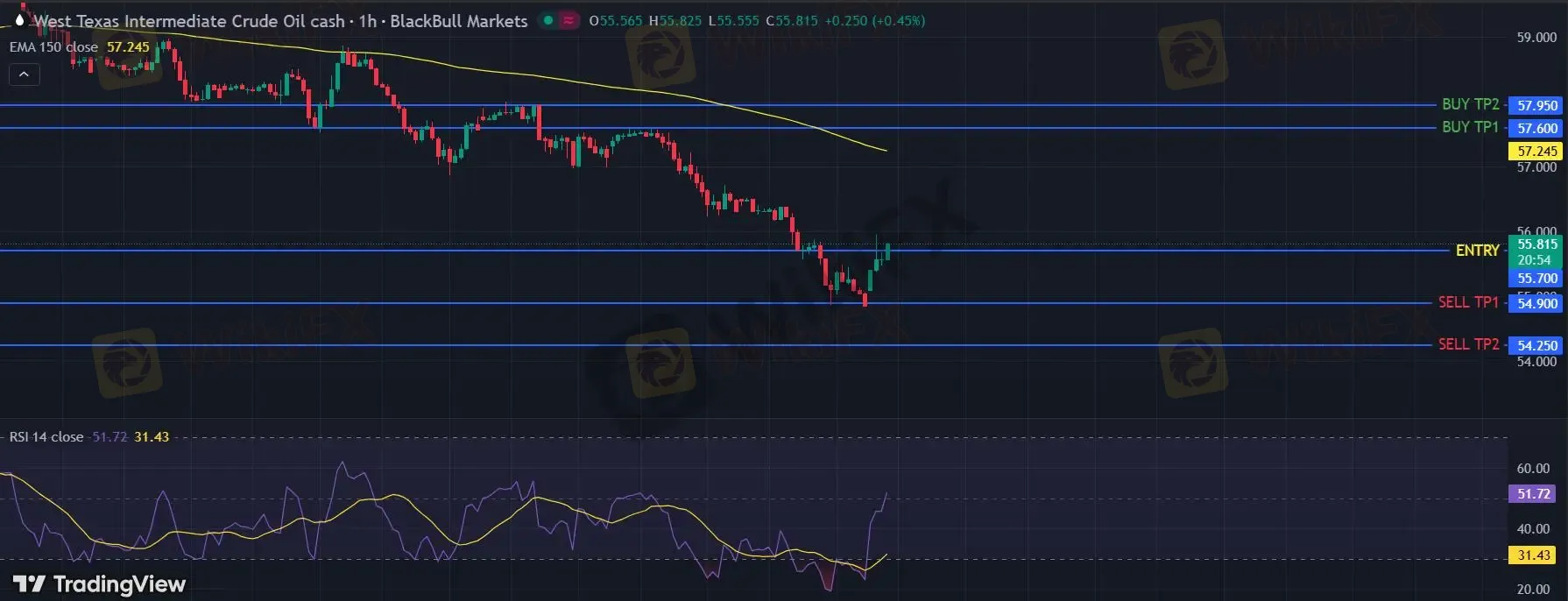1568x601 pixels.
Task: Click the 54.900 price tag
Action: [1536, 303]
